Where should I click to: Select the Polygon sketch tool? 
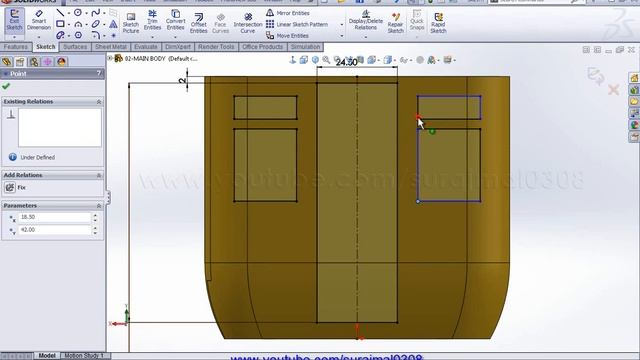78,36
